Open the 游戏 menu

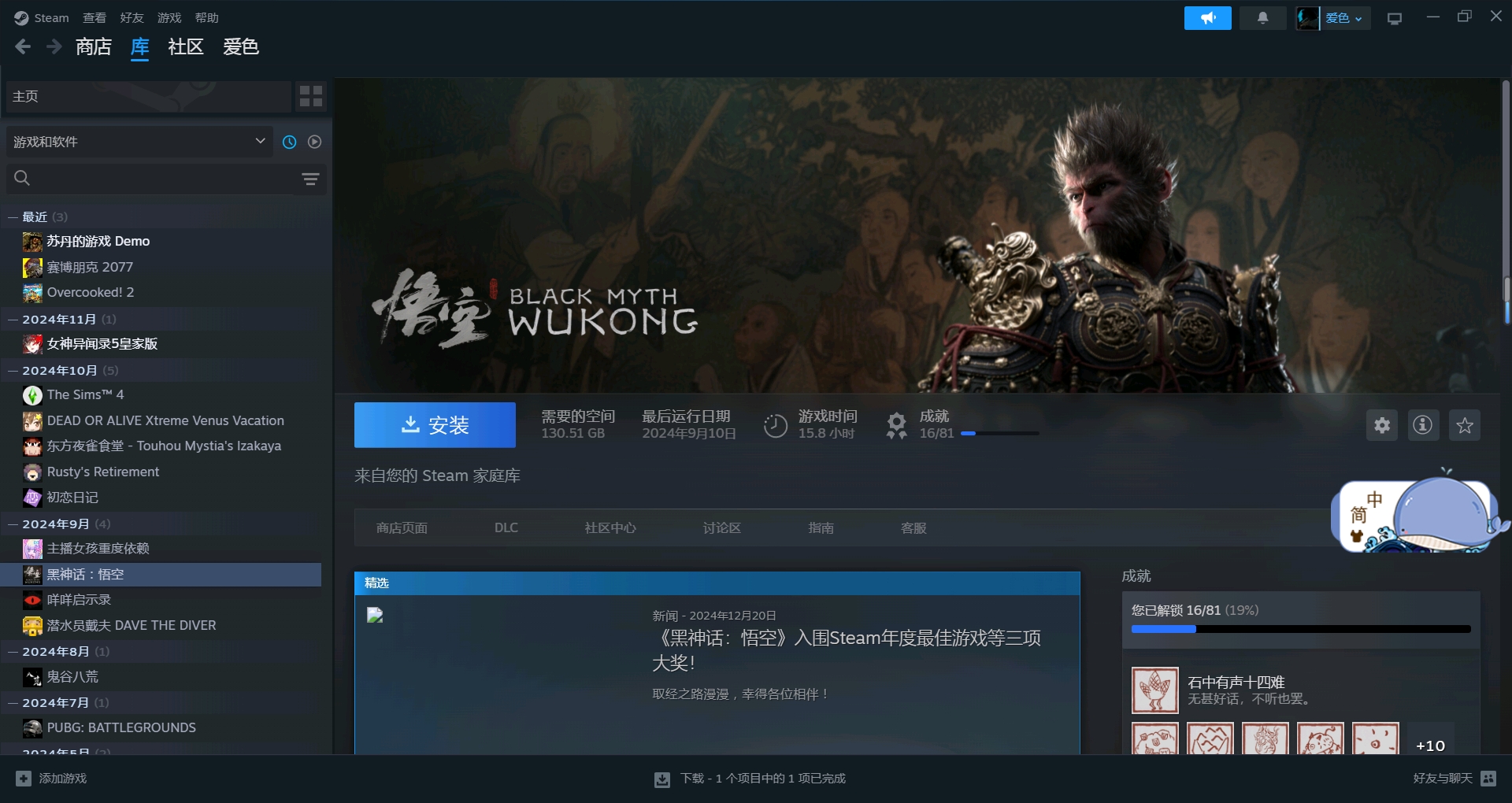pos(169,17)
